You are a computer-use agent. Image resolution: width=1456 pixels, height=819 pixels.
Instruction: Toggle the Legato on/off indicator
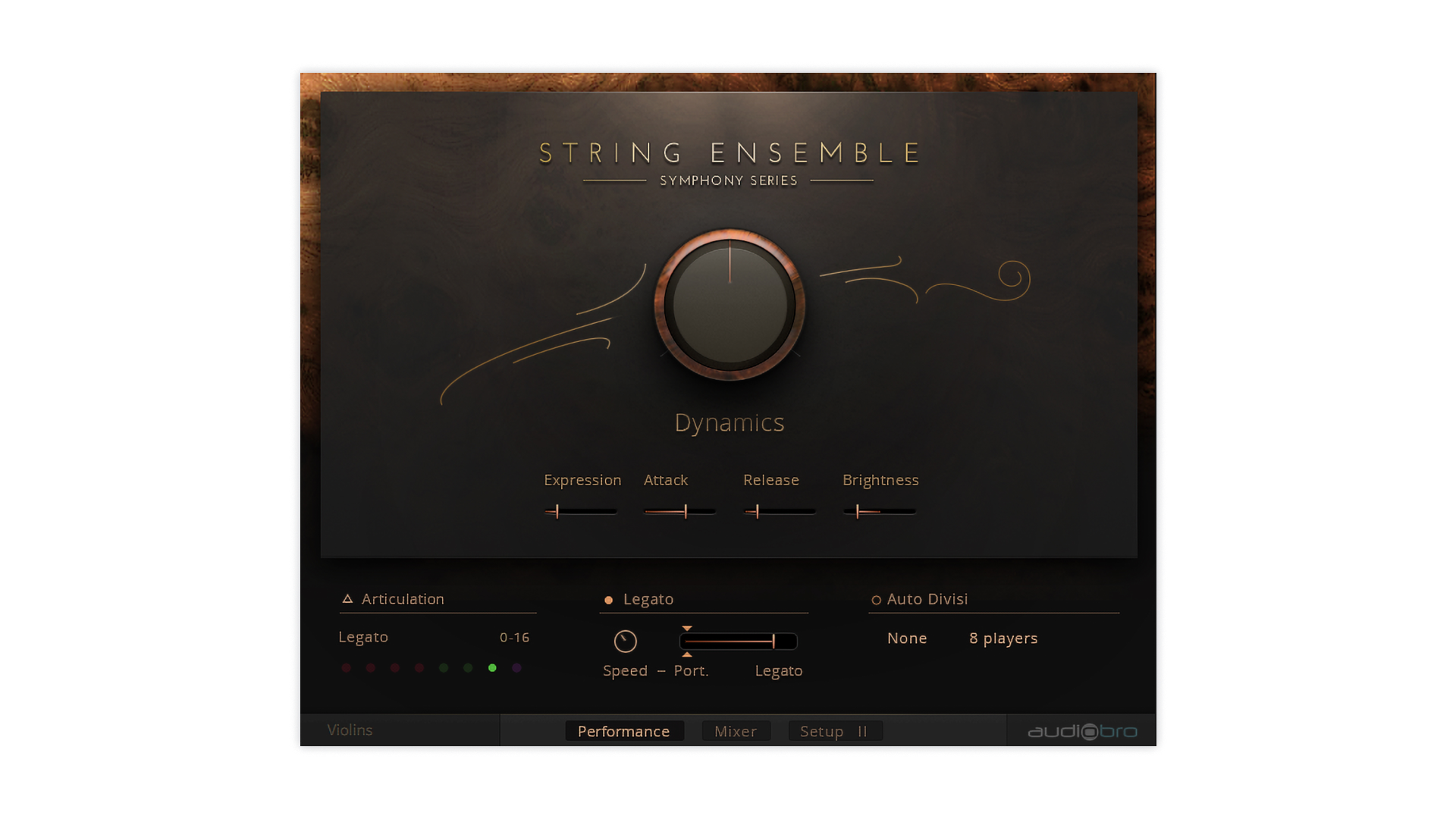608,601
